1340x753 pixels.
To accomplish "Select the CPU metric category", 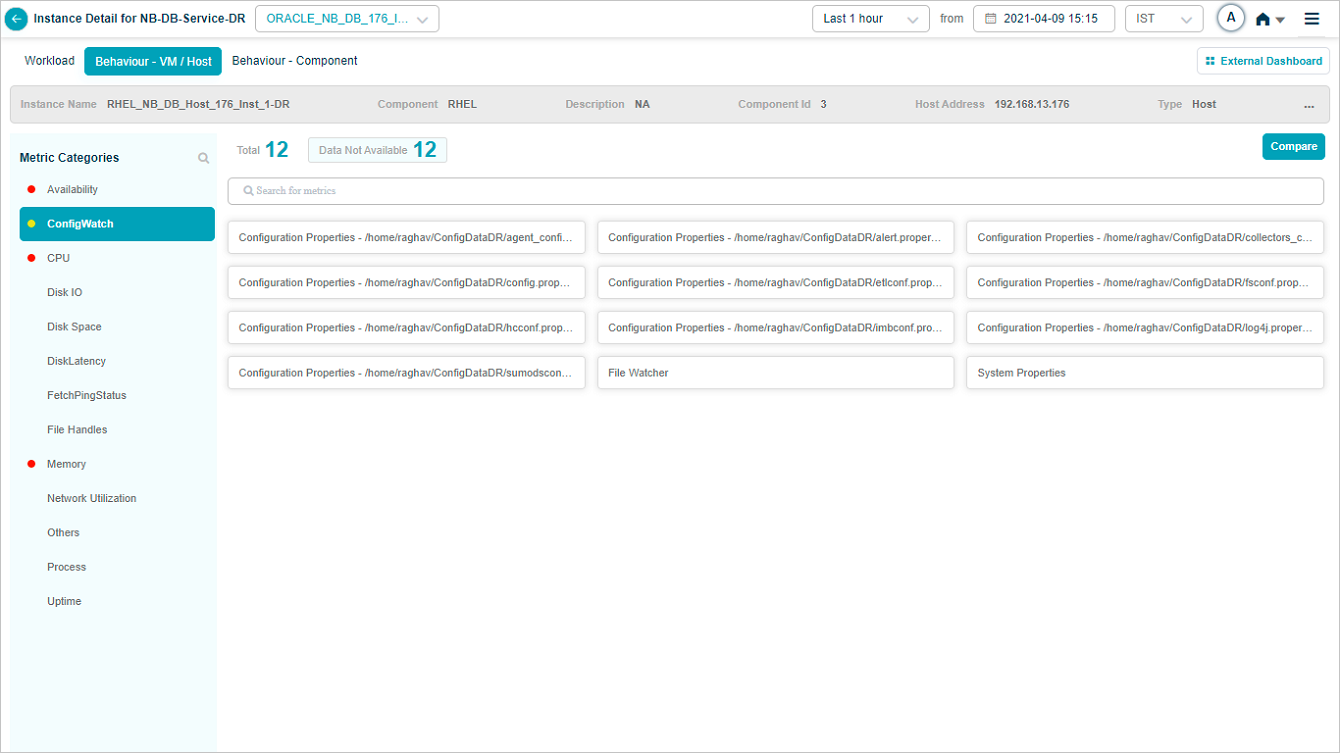I will pos(58,258).
